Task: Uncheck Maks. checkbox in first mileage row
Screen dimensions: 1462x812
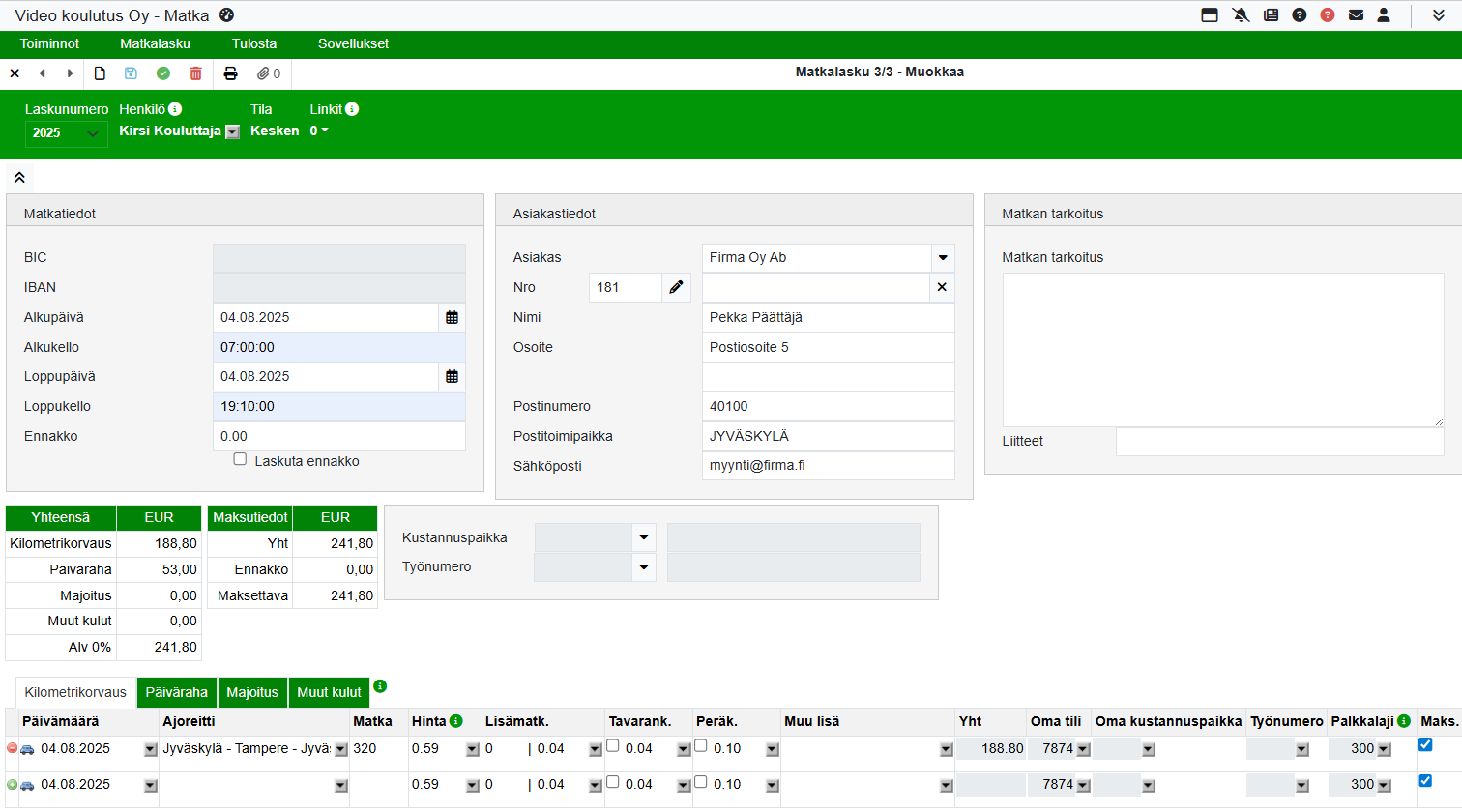Action: (1424, 744)
